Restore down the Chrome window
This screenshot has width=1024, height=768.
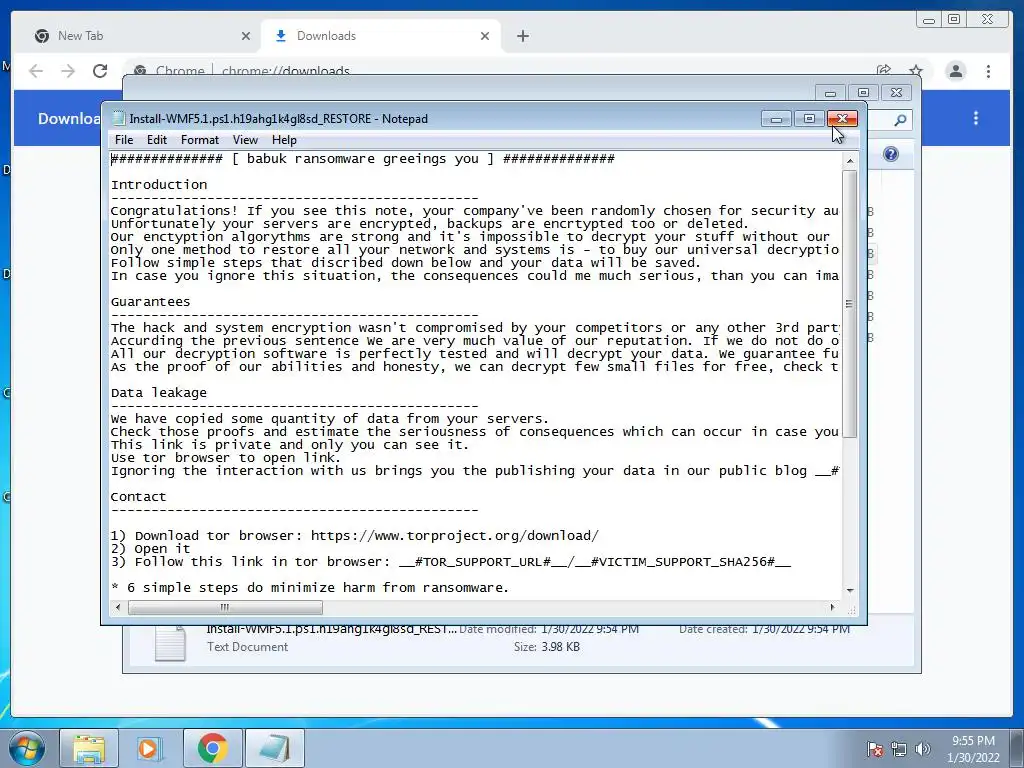pyautogui.click(x=953, y=20)
